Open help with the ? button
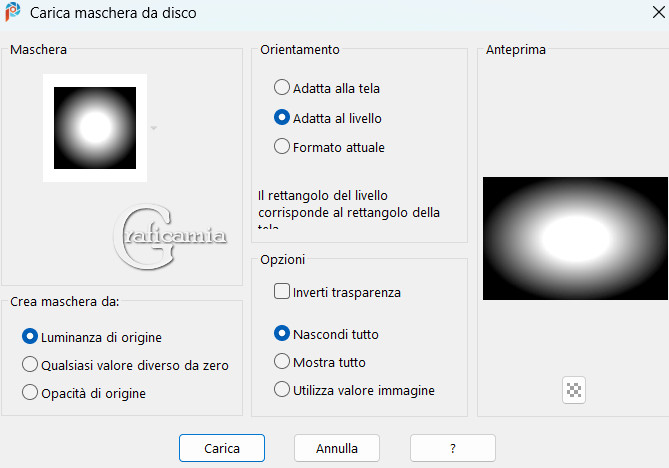Image resolution: width=669 pixels, height=468 pixels. point(452,448)
